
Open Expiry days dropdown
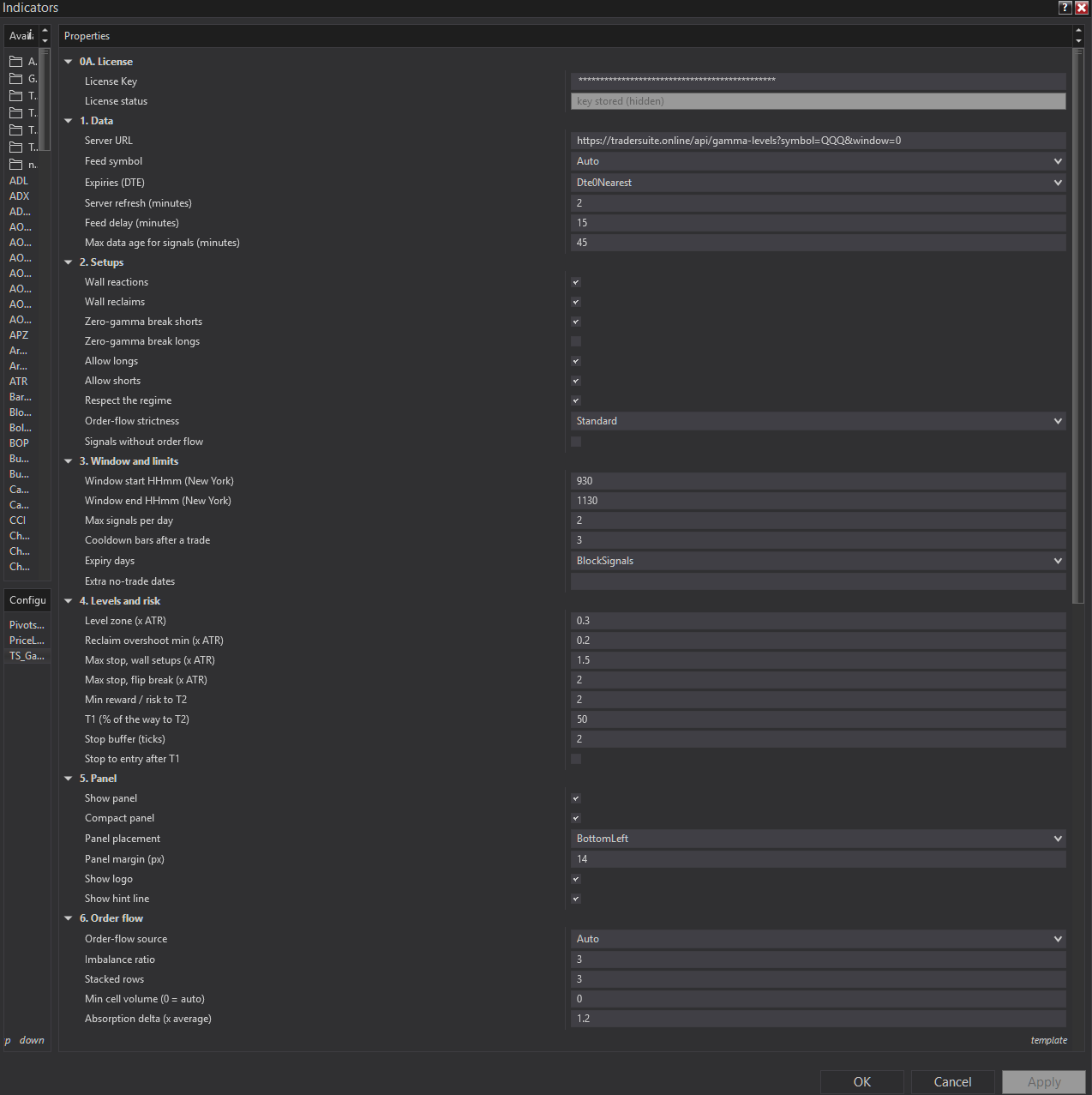point(819,561)
